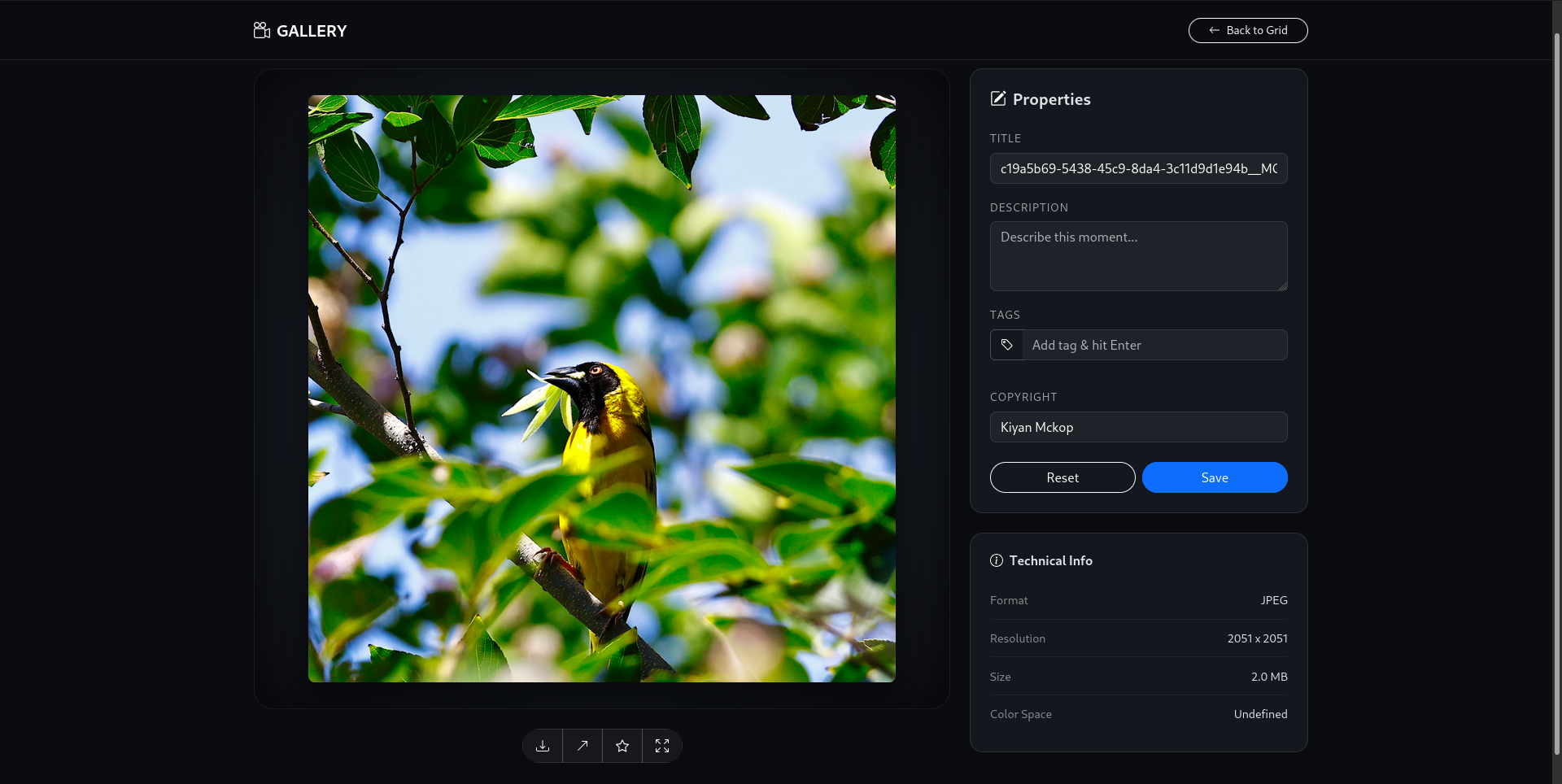Open the share icon in the bottom toolbar
This screenshot has width=1562, height=784.
[x=581, y=746]
